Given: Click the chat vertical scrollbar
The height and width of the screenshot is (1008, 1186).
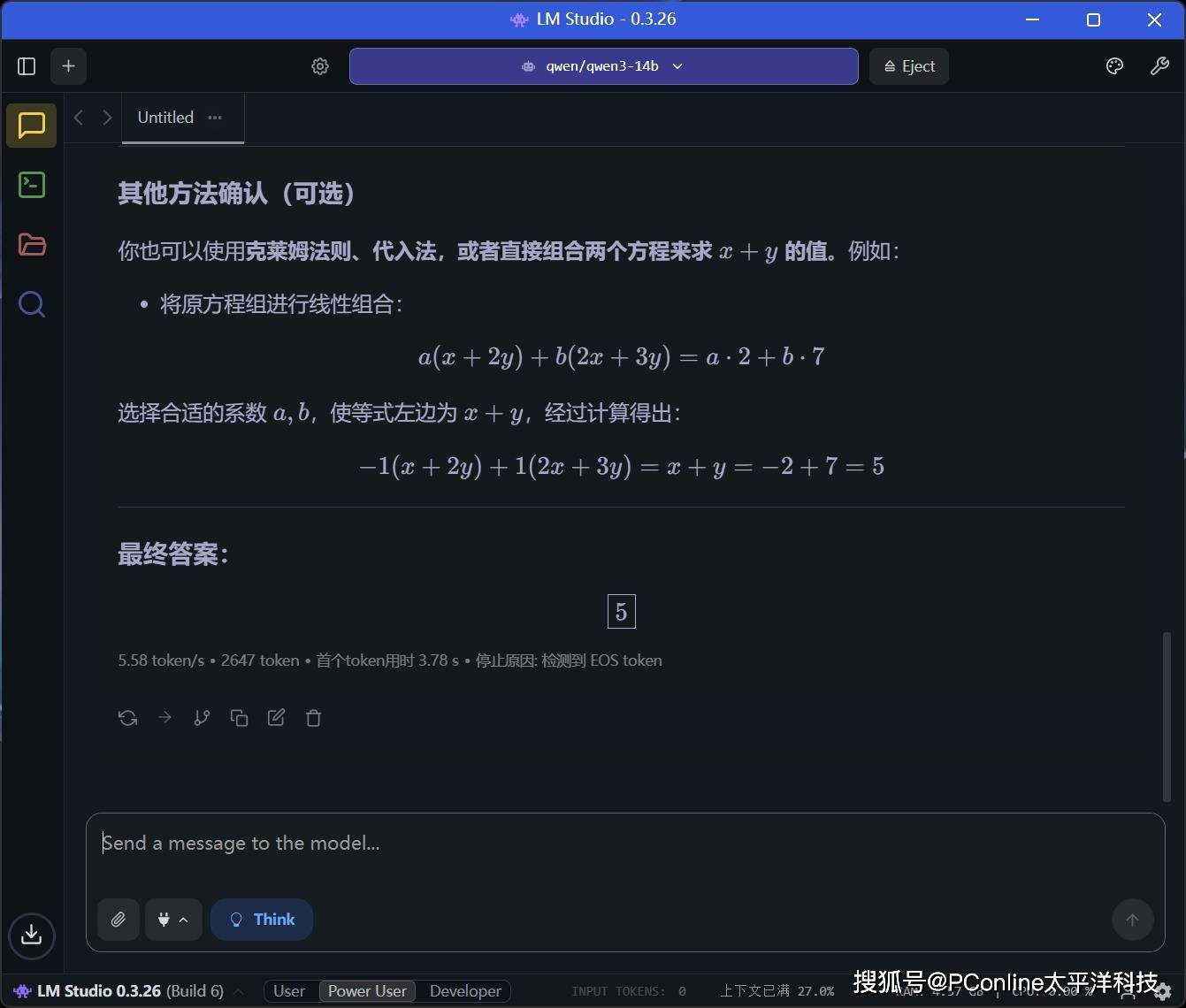Looking at the screenshot, I should pyautogui.click(x=1167, y=716).
